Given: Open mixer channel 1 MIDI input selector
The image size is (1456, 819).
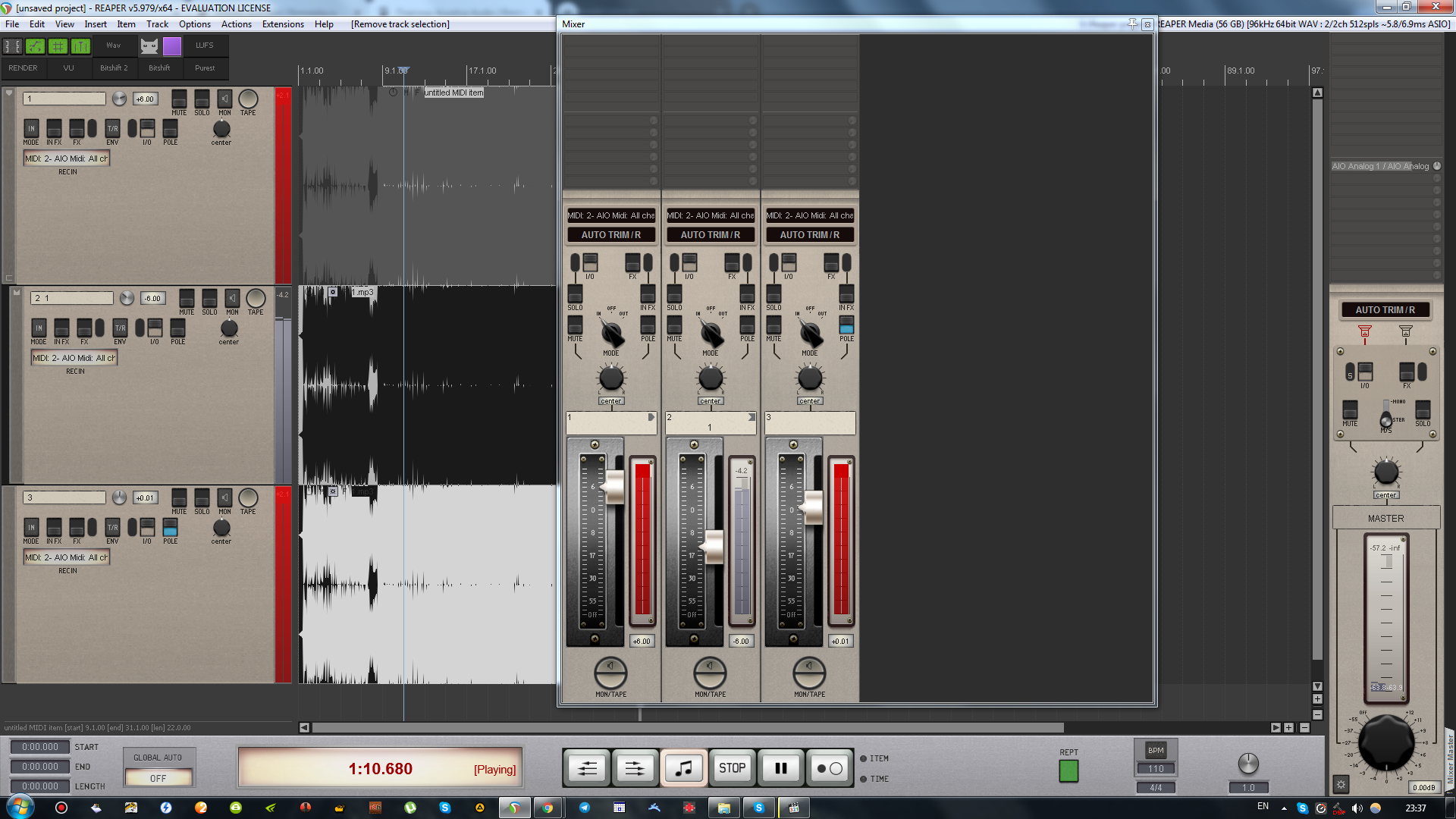Looking at the screenshot, I should coord(611,215).
